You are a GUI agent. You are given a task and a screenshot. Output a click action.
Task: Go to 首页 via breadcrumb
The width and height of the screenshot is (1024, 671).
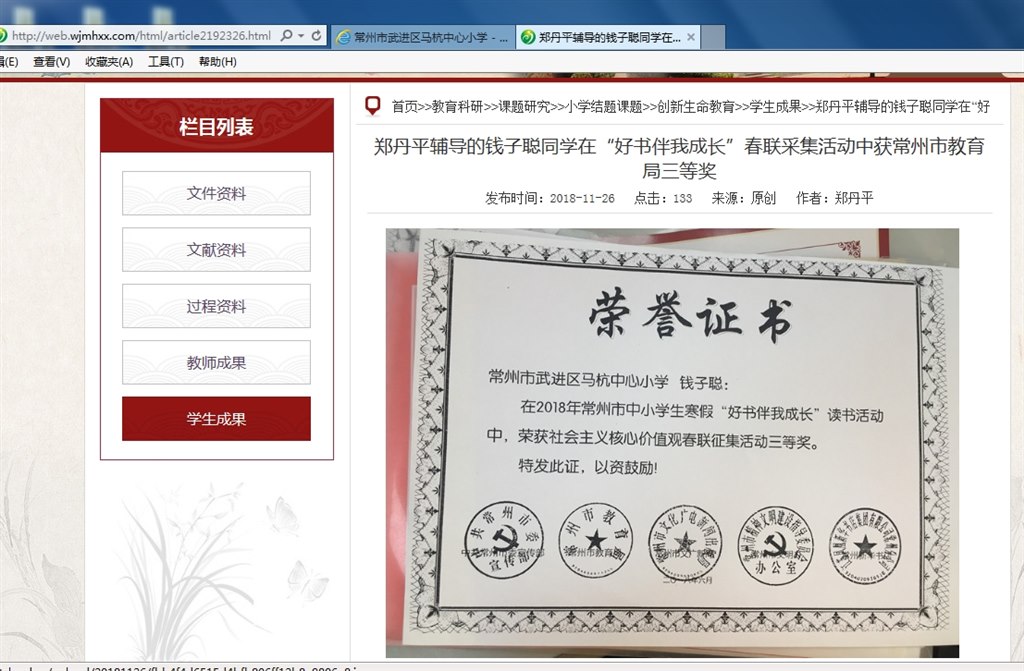coord(404,106)
